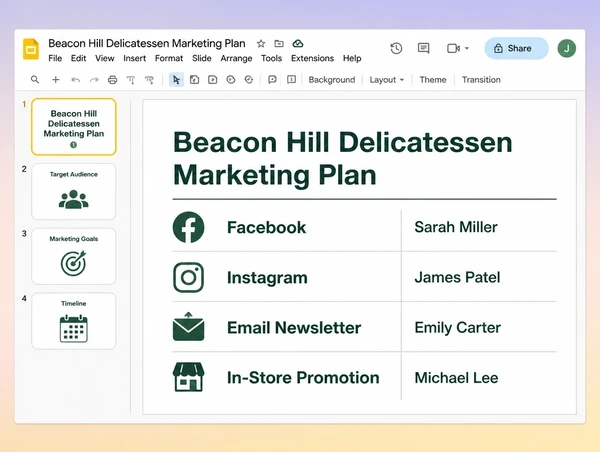Click the name Emily Carter
600x452 pixels.
458,328
